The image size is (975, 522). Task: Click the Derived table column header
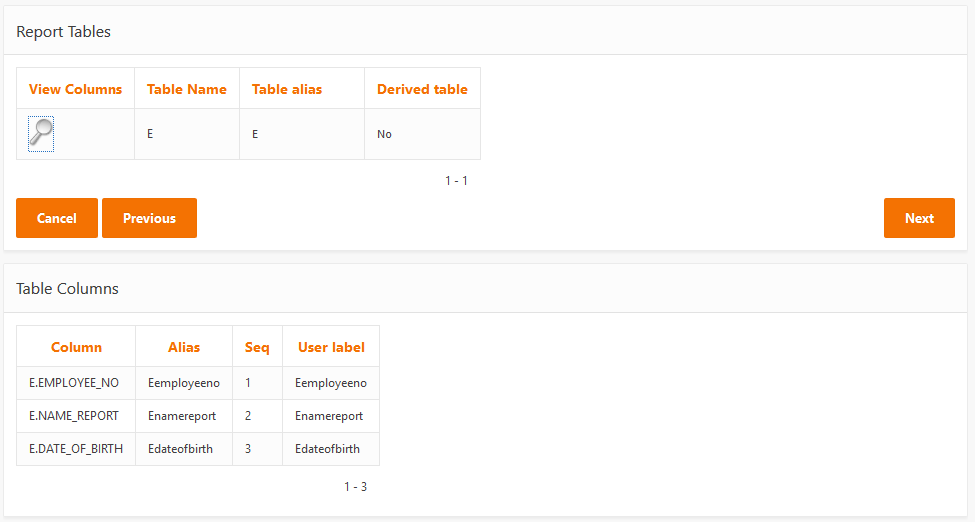point(422,89)
